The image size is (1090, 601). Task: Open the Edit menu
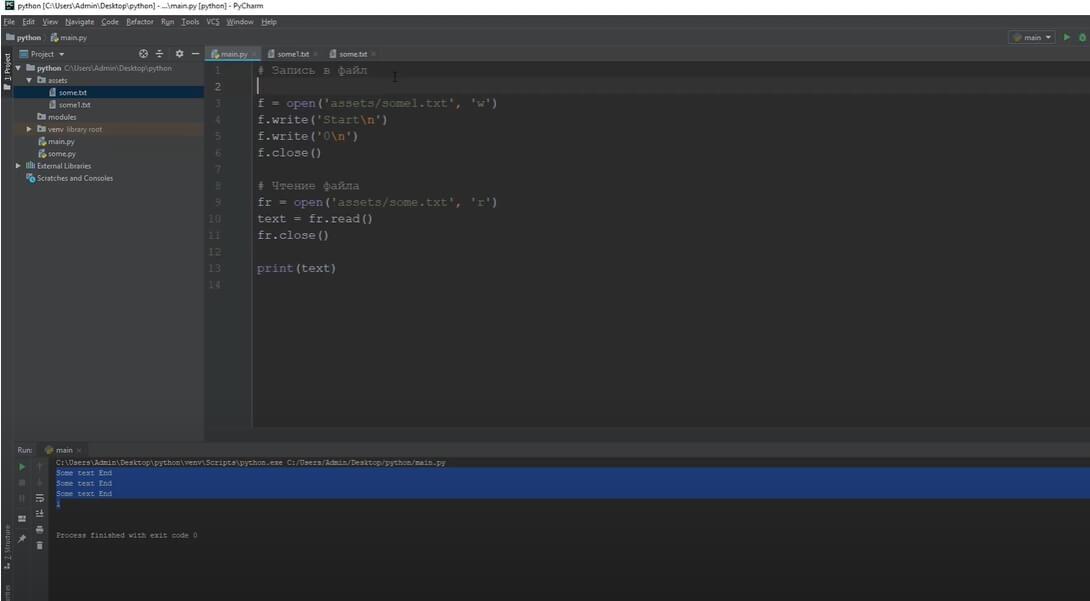pos(29,22)
